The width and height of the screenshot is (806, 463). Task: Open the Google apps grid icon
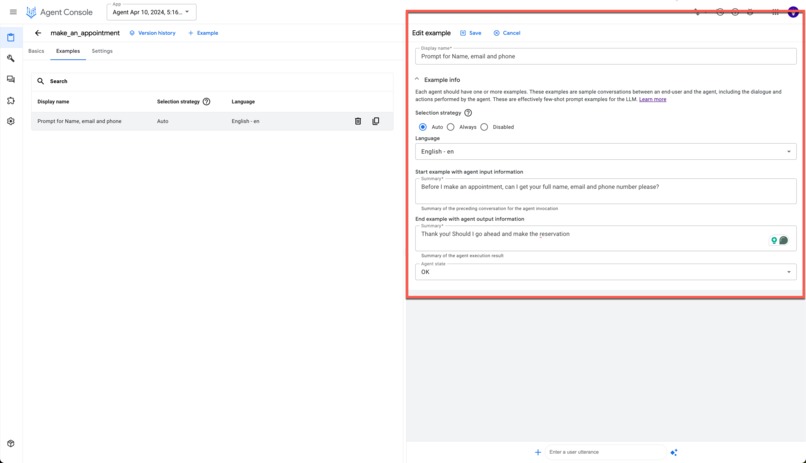coord(775,12)
